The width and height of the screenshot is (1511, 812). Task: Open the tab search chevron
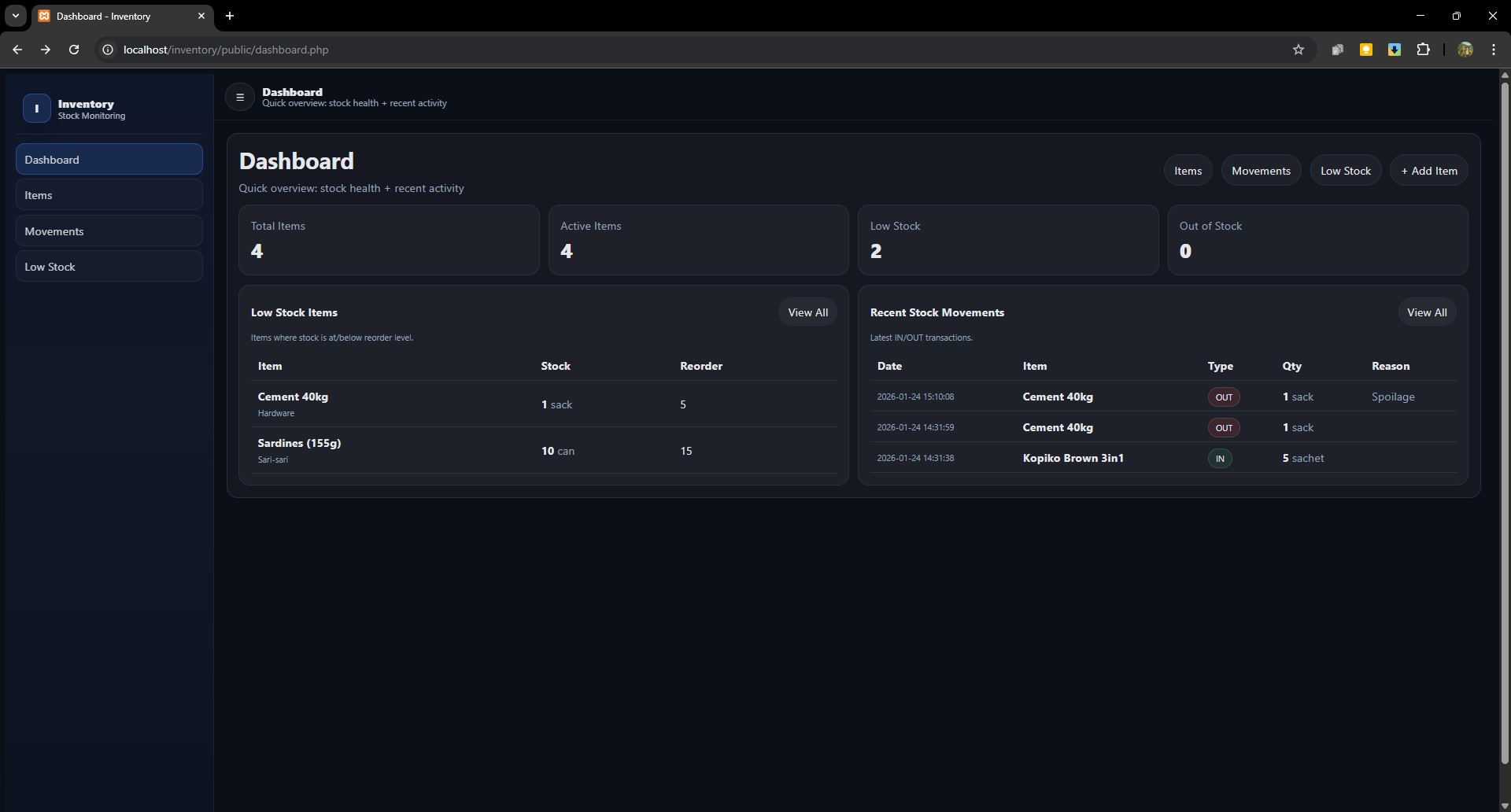click(15, 16)
